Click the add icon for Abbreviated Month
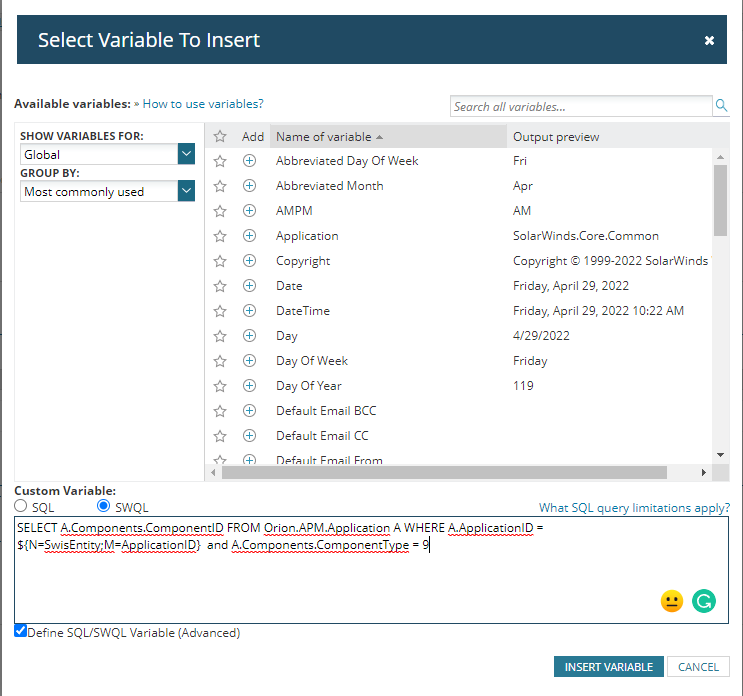This screenshot has width=743, height=696. tap(250, 186)
